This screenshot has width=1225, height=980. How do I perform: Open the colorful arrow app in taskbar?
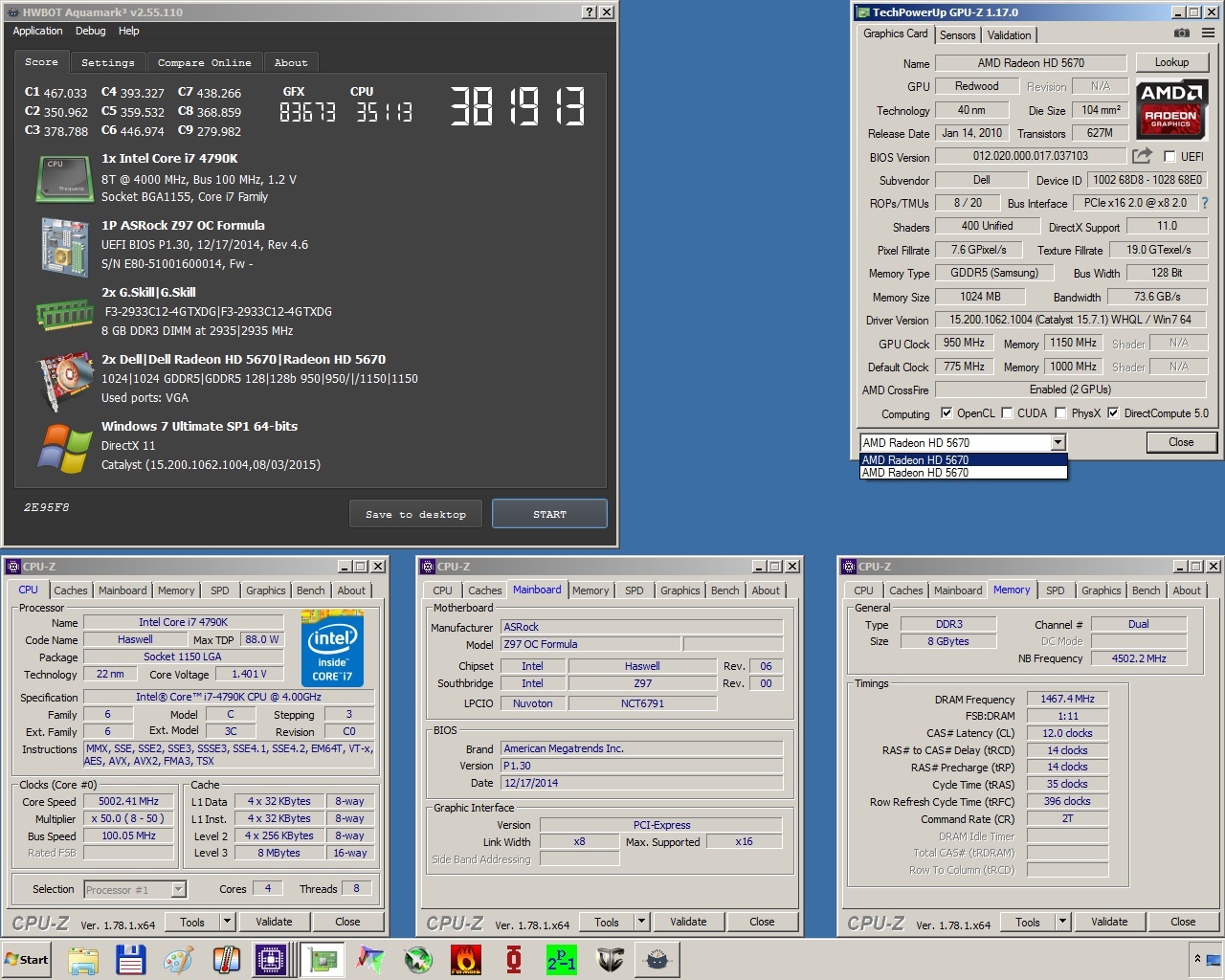point(370,959)
